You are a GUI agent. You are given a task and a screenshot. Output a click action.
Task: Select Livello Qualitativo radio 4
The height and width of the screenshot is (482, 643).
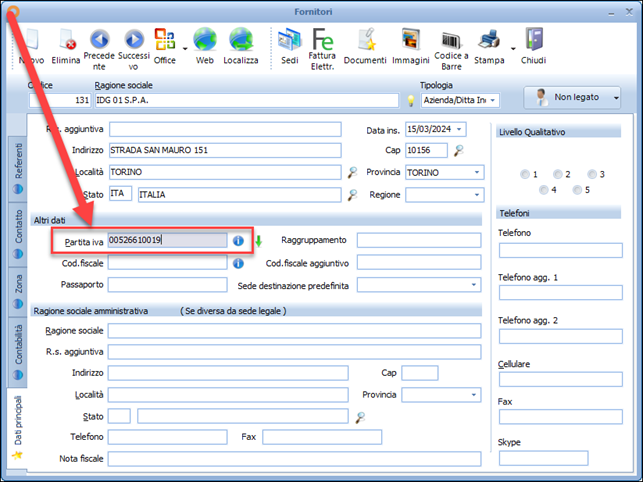pos(544,190)
